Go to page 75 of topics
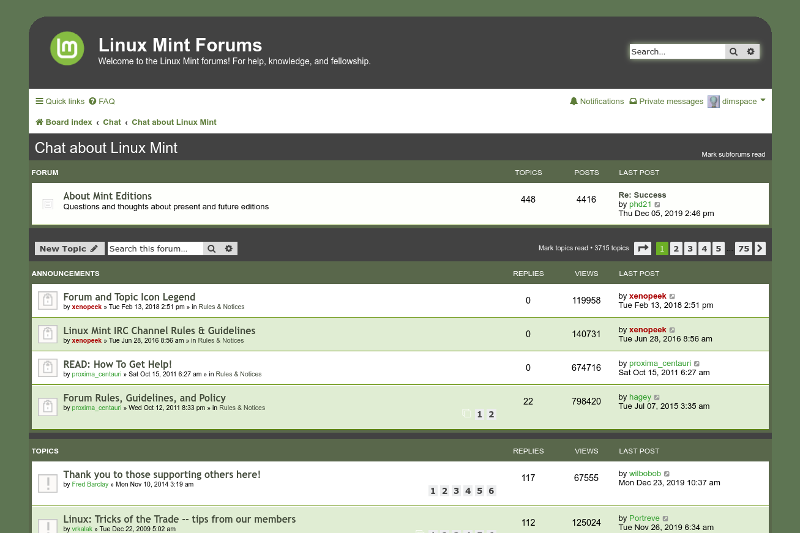The height and width of the screenshot is (533, 800). (x=743, y=248)
